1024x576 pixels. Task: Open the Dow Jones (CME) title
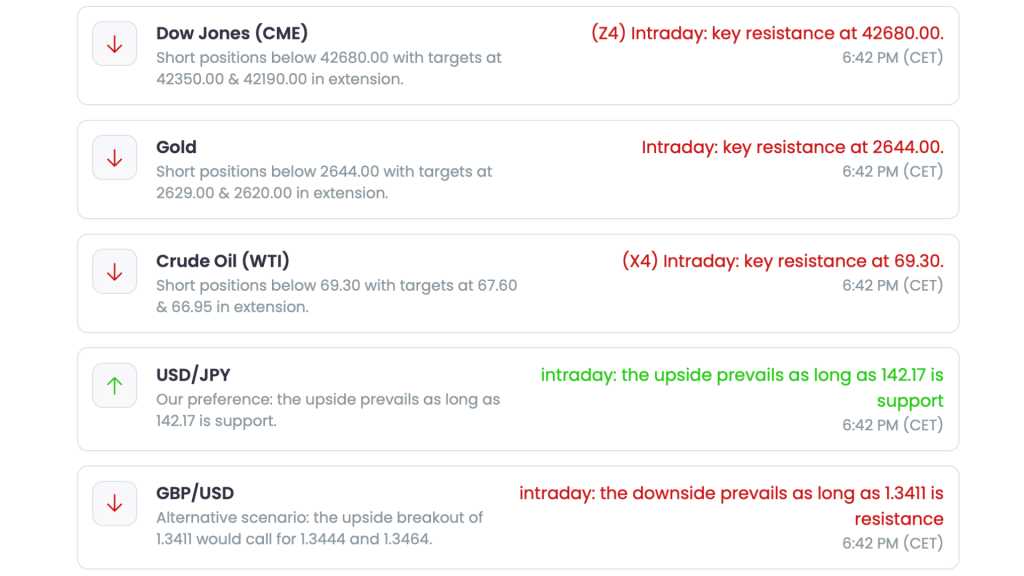point(232,33)
